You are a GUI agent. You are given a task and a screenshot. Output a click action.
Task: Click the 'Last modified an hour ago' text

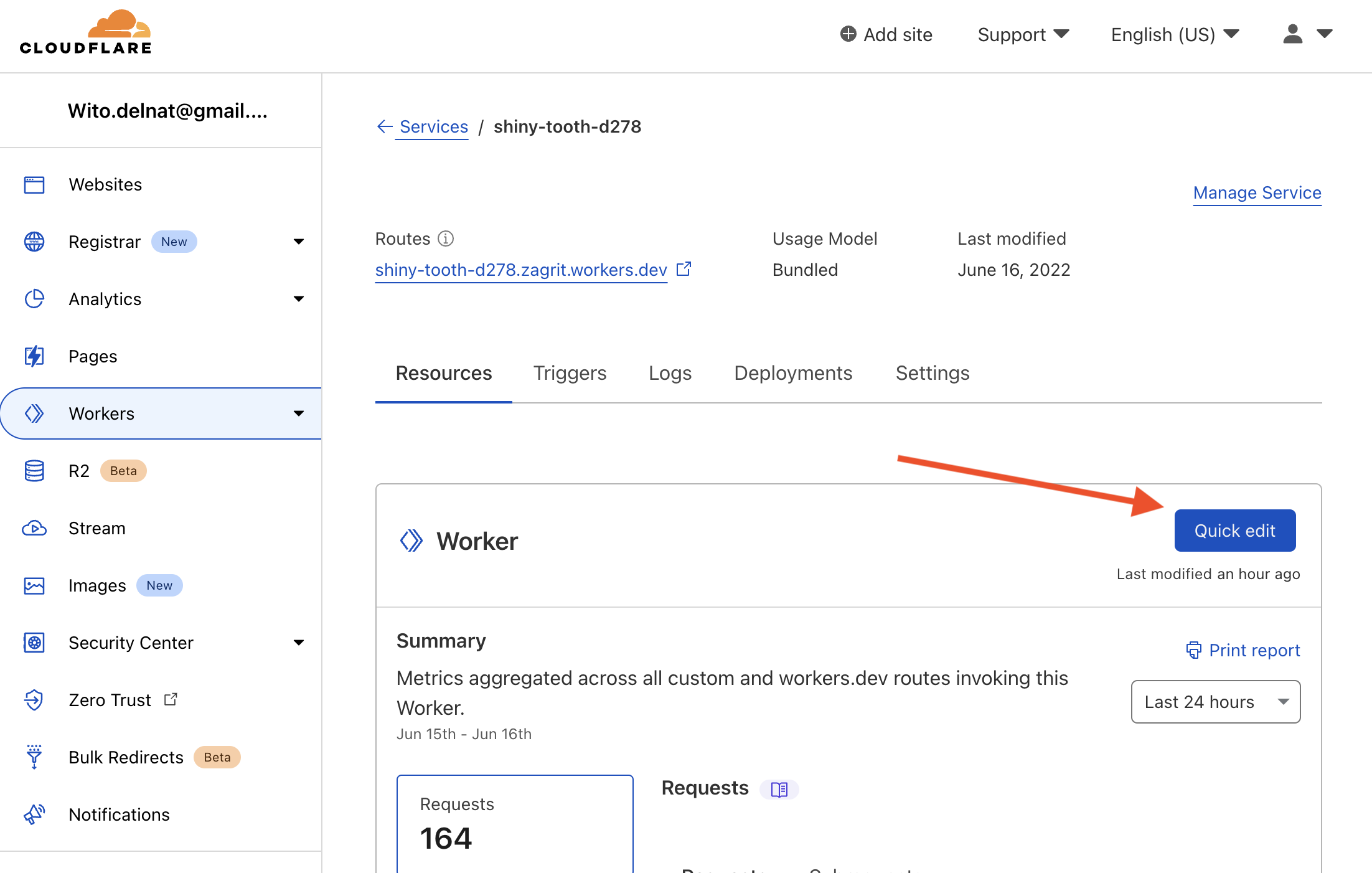(1208, 573)
